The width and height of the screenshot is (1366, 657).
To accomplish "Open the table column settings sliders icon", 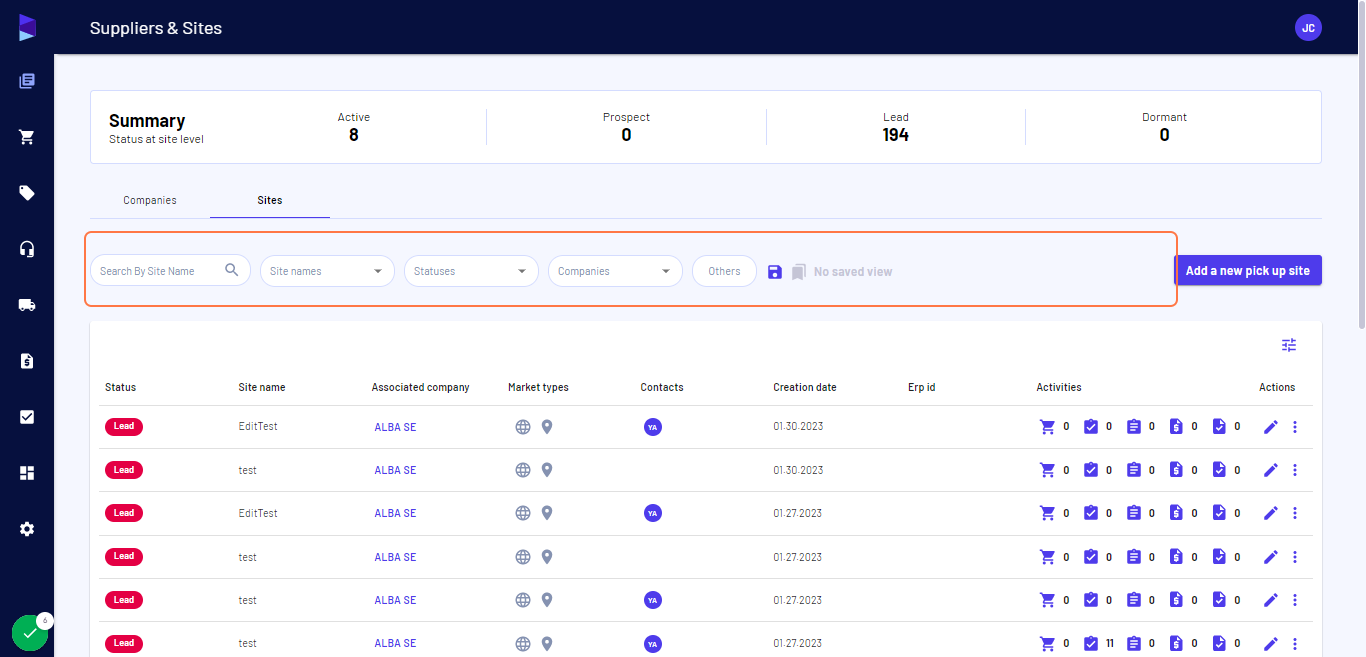I will (1289, 345).
